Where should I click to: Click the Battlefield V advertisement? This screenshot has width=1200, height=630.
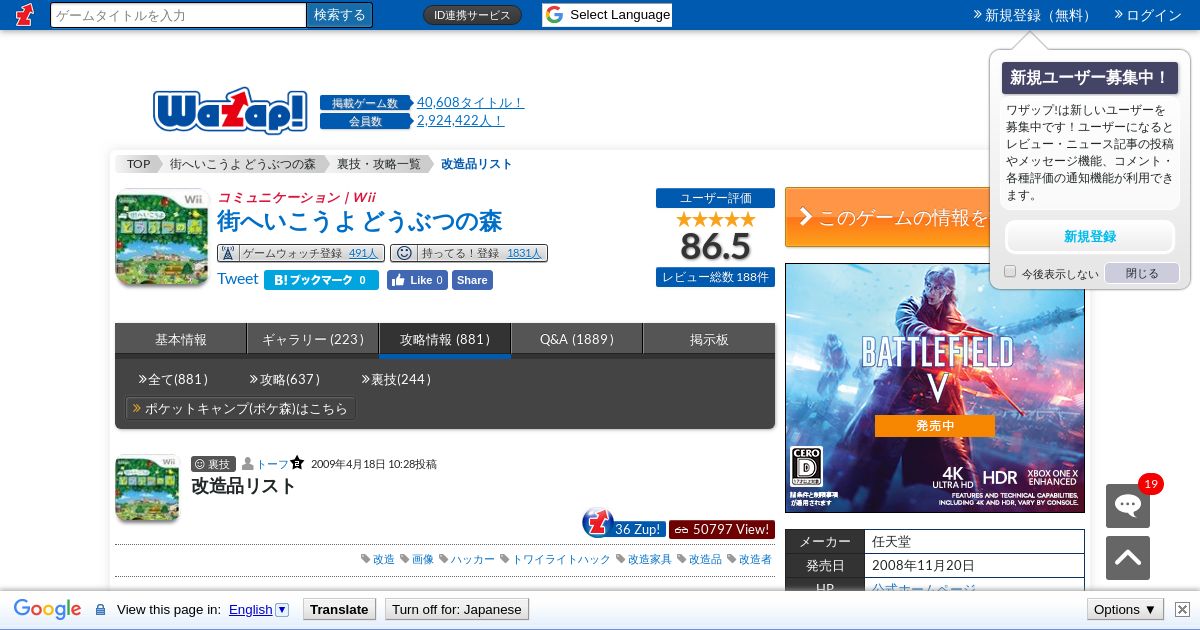[x=934, y=388]
